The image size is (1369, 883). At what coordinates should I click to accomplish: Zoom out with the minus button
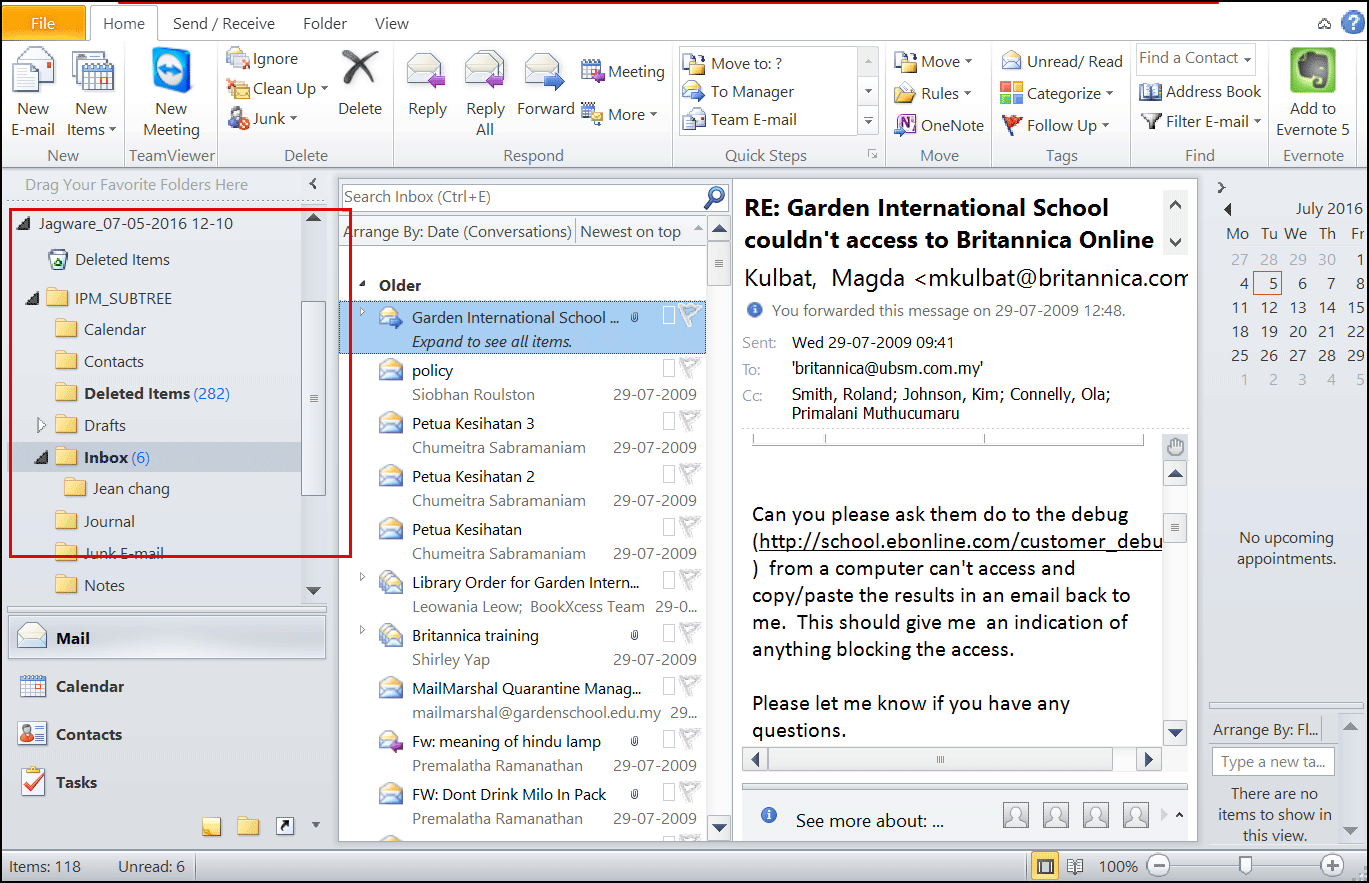(x=1158, y=865)
